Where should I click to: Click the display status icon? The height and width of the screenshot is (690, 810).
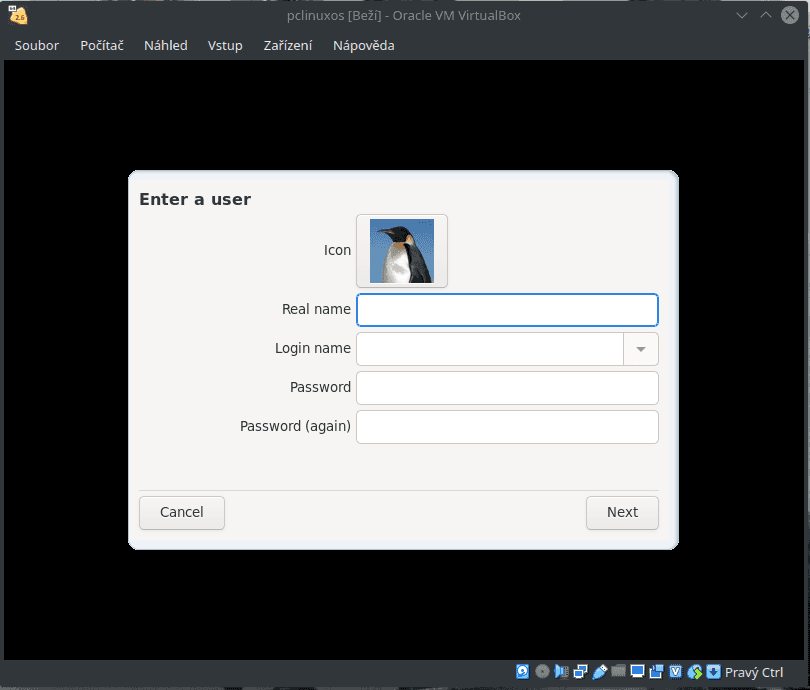637,671
